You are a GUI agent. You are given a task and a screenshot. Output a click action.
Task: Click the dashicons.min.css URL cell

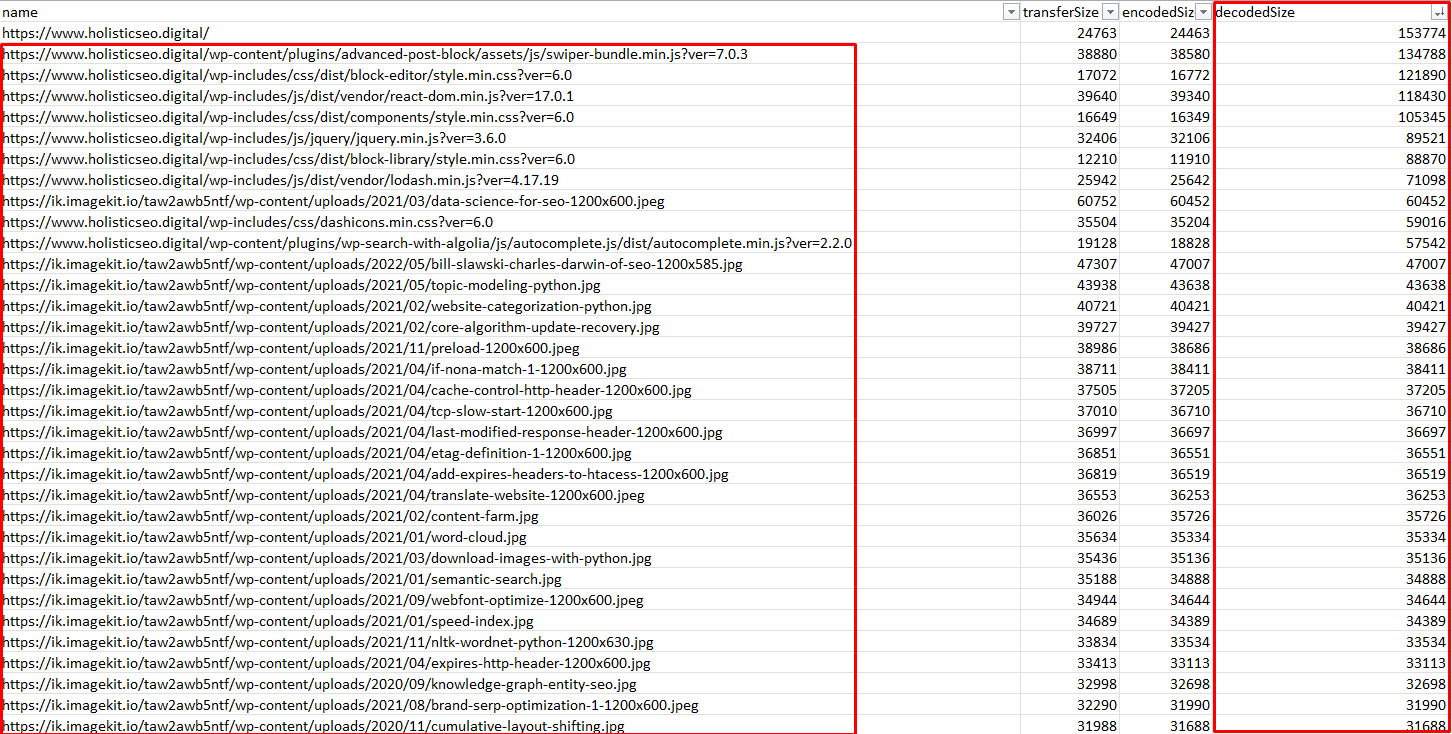click(510, 222)
